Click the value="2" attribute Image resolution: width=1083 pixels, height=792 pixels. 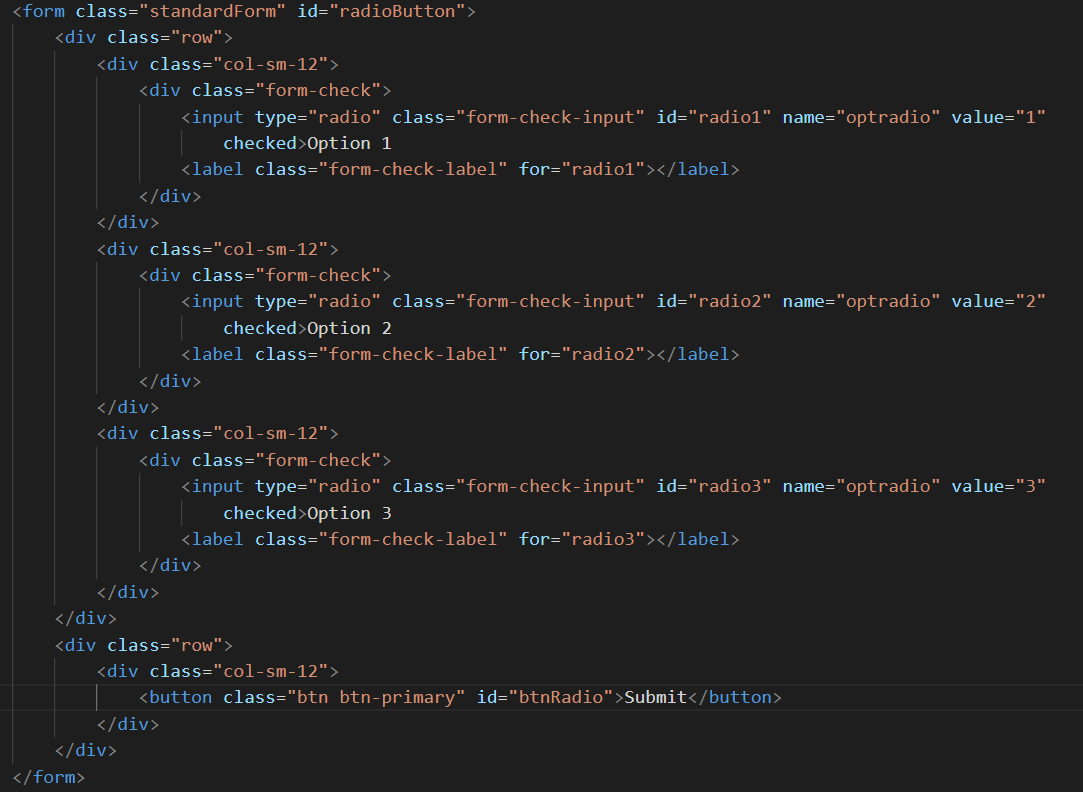tap(998, 301)
